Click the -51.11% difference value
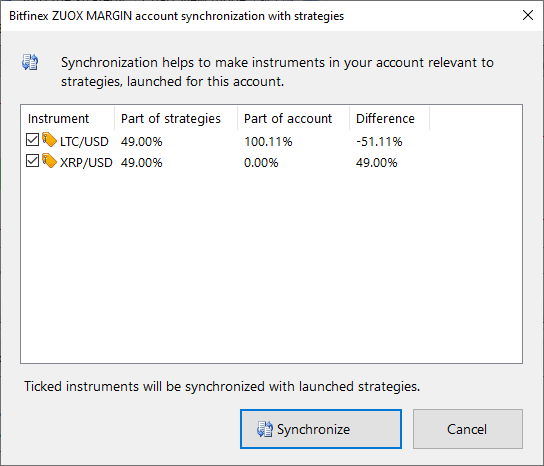This screenshot has height=466, width=544. coord(379,142)
